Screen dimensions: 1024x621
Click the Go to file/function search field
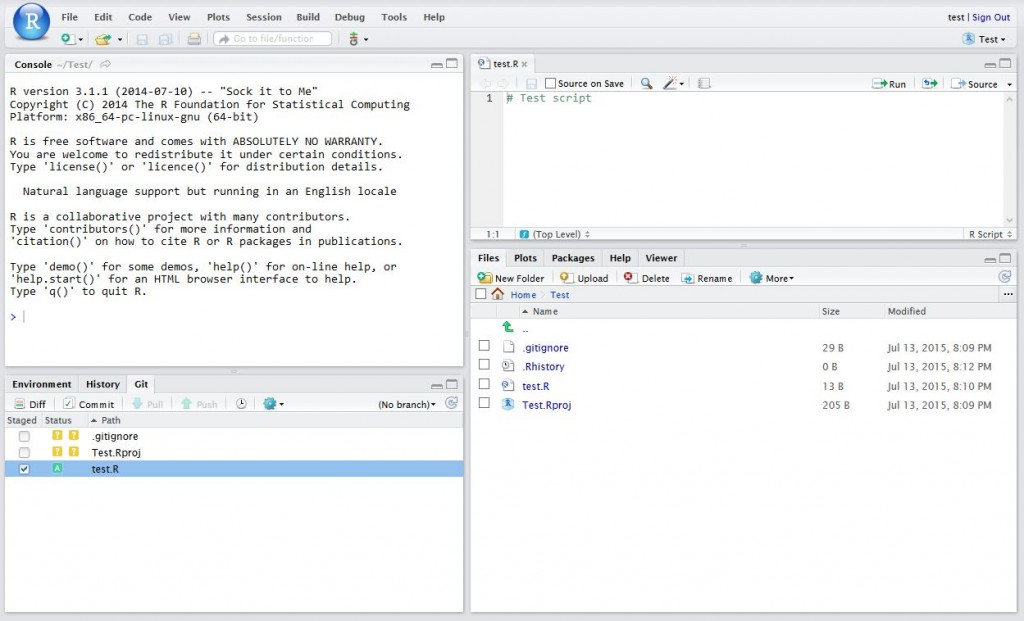(x=270, y=38)
